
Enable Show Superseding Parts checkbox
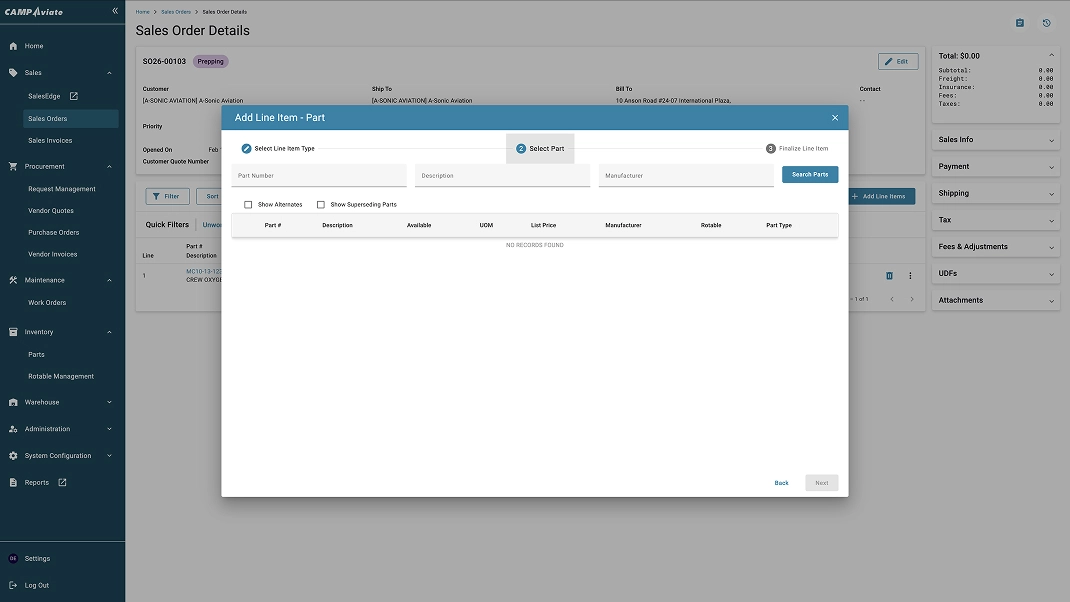tap(321, 205)
